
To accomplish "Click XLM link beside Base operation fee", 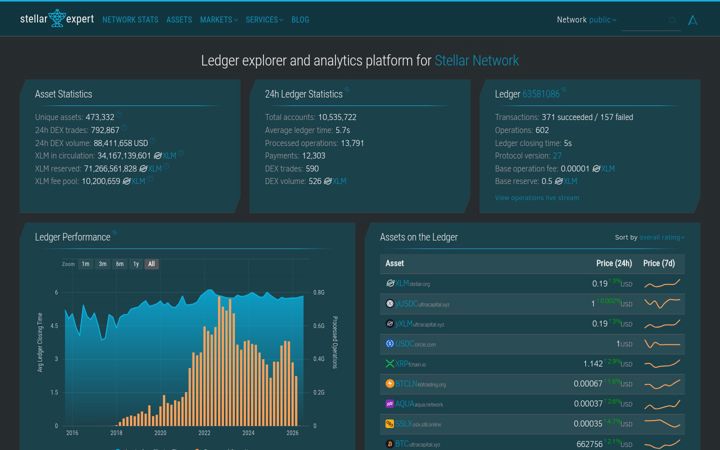I will point(608,169).
